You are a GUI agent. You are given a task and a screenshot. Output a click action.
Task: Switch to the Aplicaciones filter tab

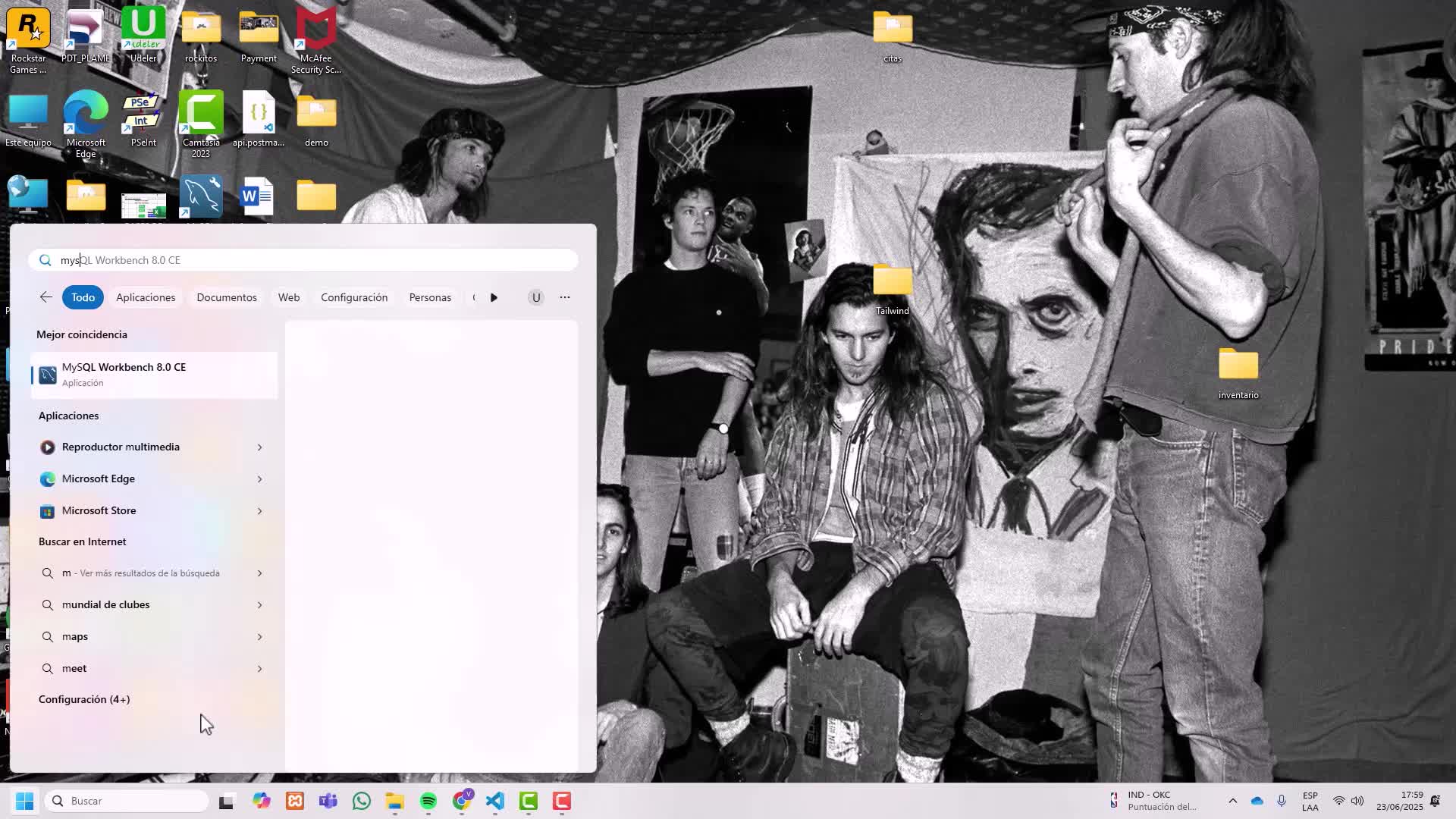pyautogui.click(x=146, y=297)
